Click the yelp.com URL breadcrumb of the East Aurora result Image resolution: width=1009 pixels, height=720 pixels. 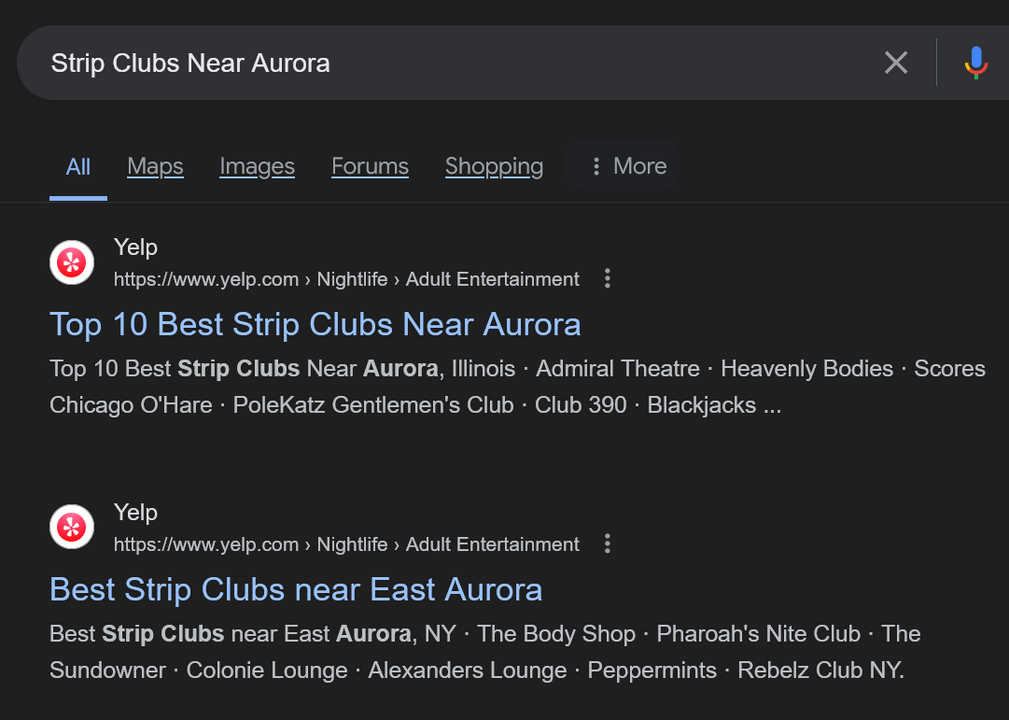[346, 545]
